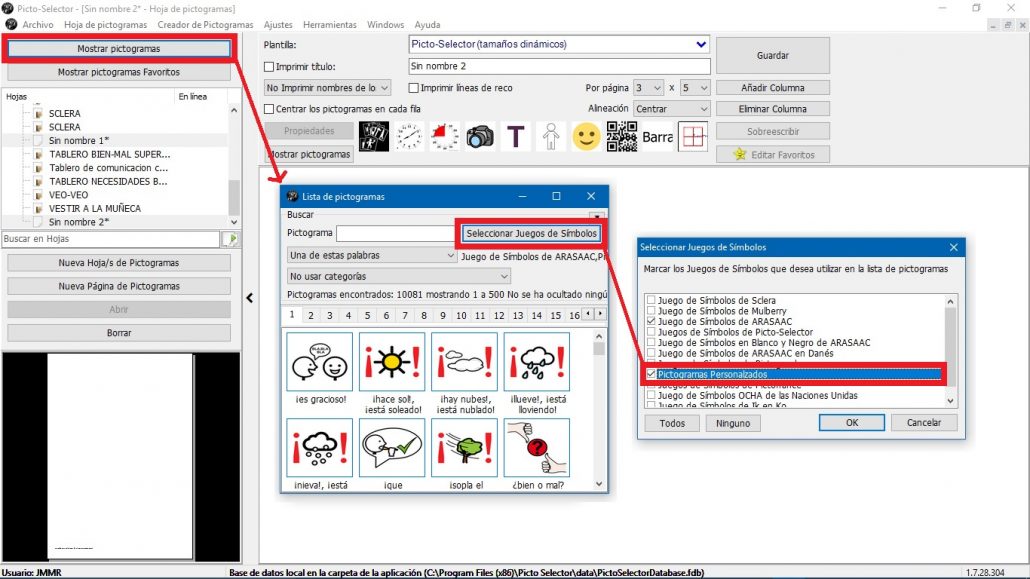Select the smiley face pictogram tool
Viewport: 1030px width, 579px height.
pos(586,135)
